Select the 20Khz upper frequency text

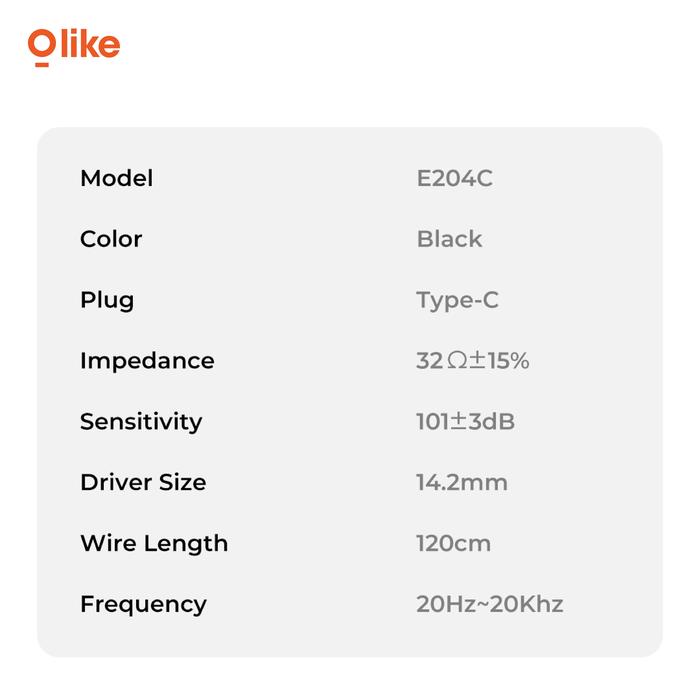tap(529, 604)
